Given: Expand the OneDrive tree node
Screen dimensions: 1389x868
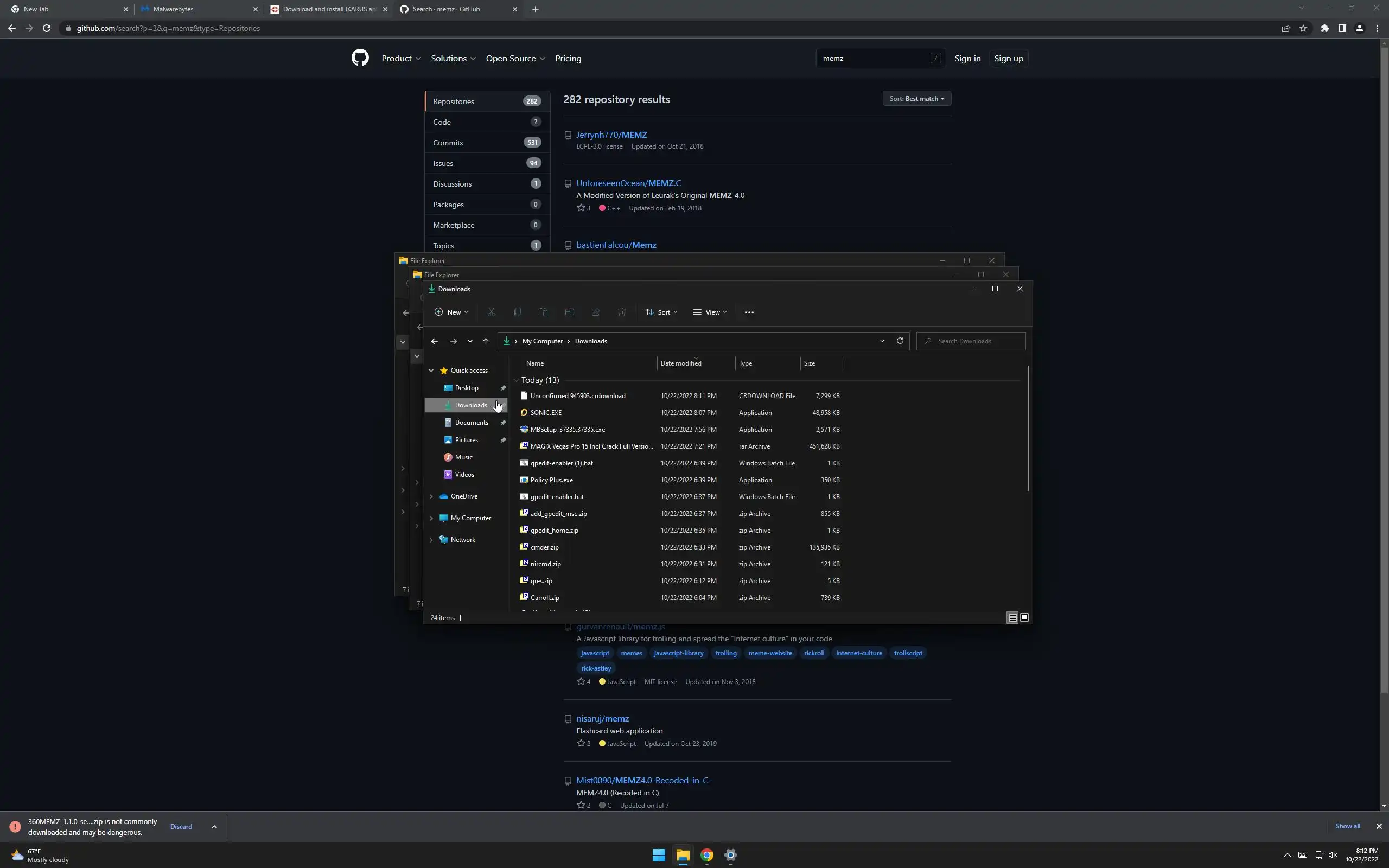Looking at the screenshot, I should [431, 496].
